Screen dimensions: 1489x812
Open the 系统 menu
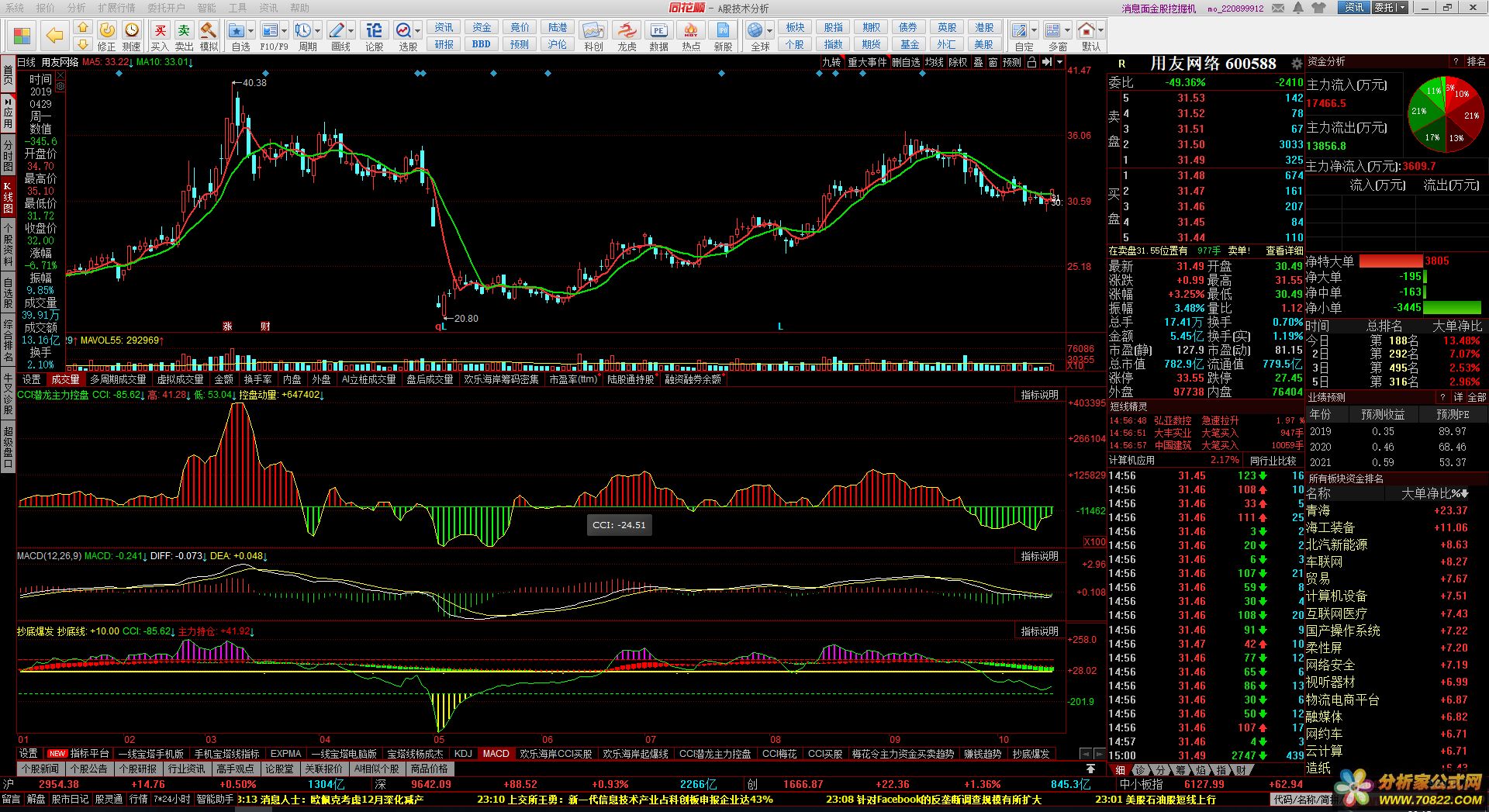click(14, 8)
